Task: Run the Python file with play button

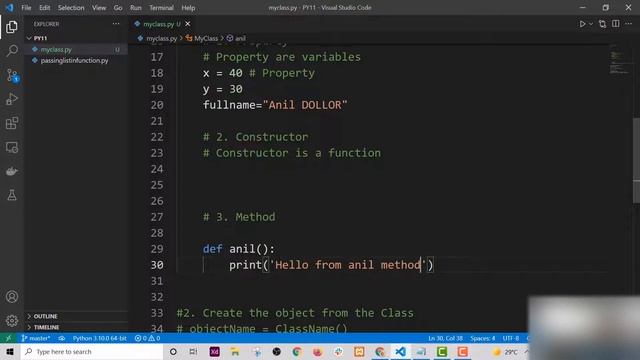Action: pos(582,24)
